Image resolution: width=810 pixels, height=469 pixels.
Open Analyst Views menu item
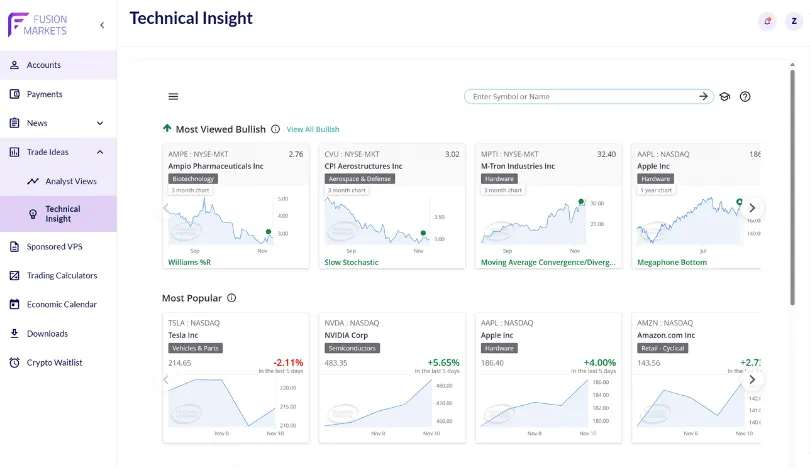point(70,181)
